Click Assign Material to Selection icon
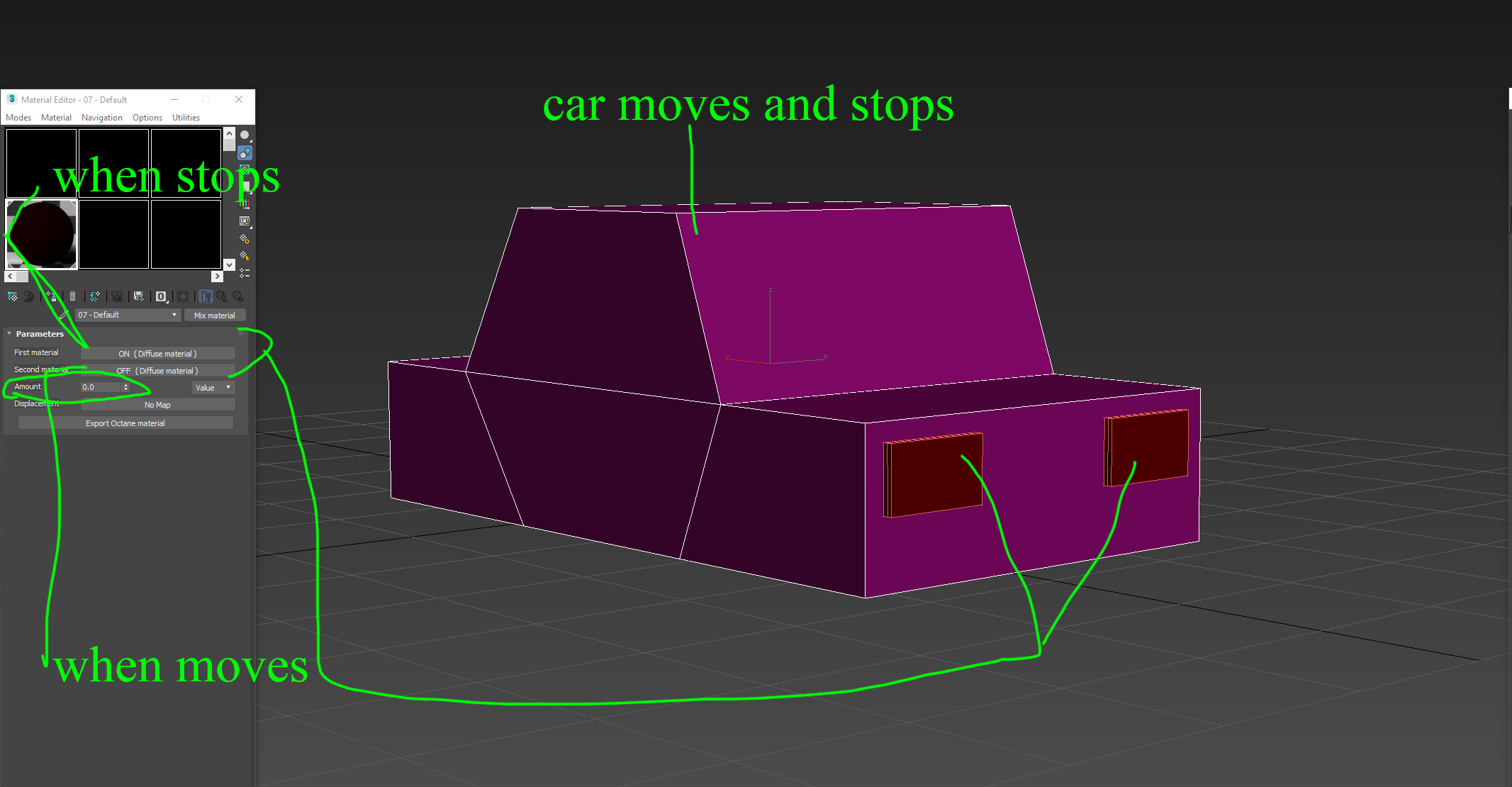The image size is (1512, 787). pyautogui.click(x=51, y=296)
